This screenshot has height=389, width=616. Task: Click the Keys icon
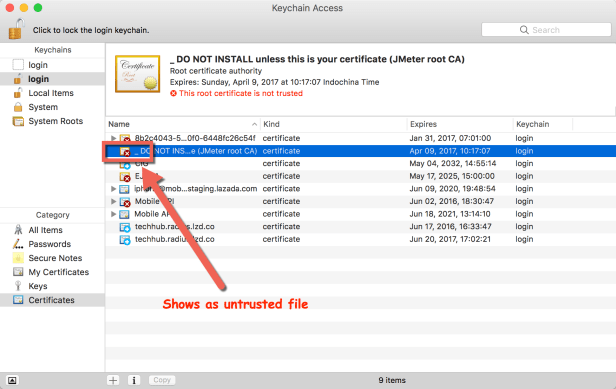[x=18, y=286]
